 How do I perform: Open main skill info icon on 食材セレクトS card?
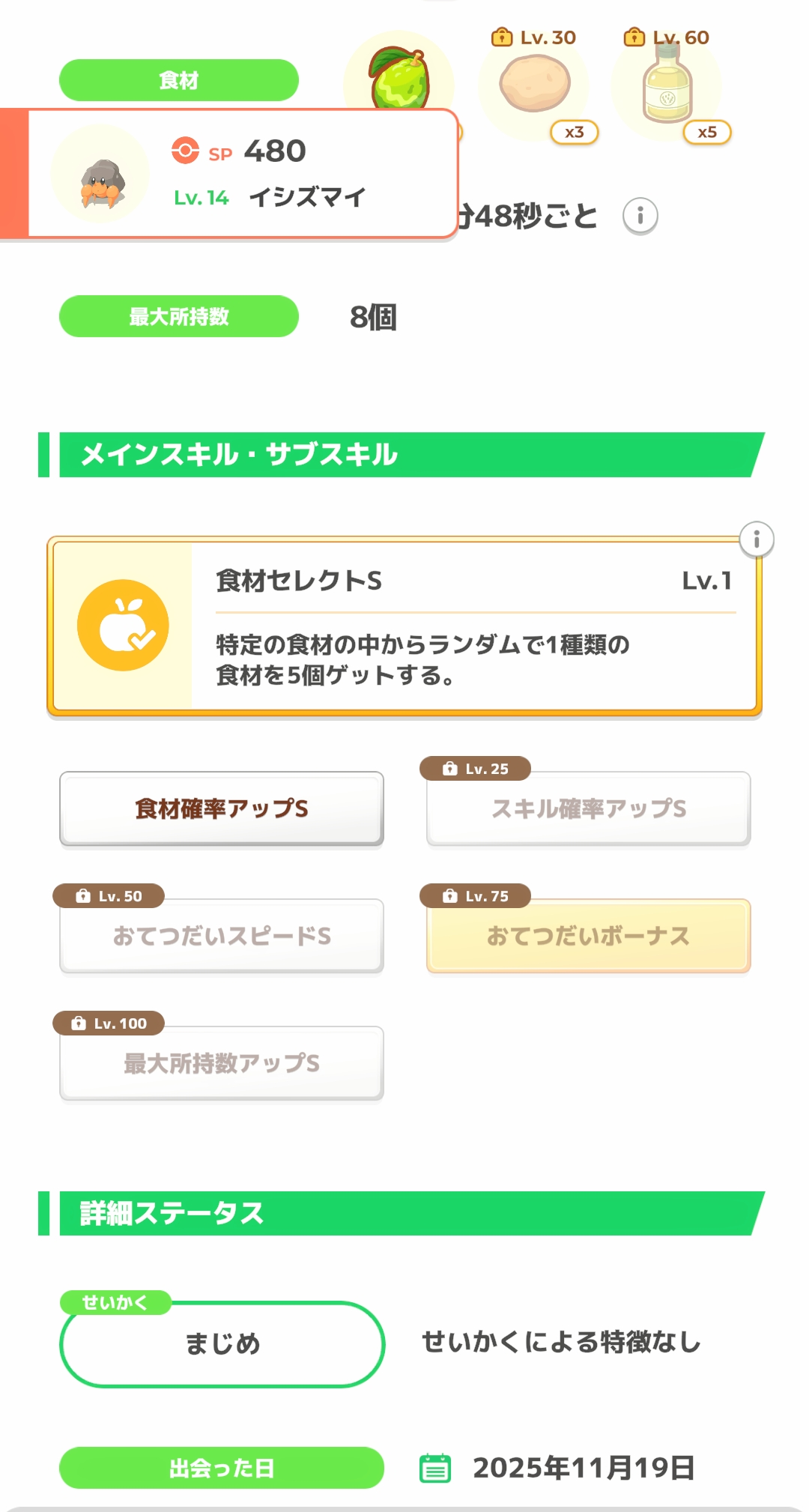[x=757, y=539]
